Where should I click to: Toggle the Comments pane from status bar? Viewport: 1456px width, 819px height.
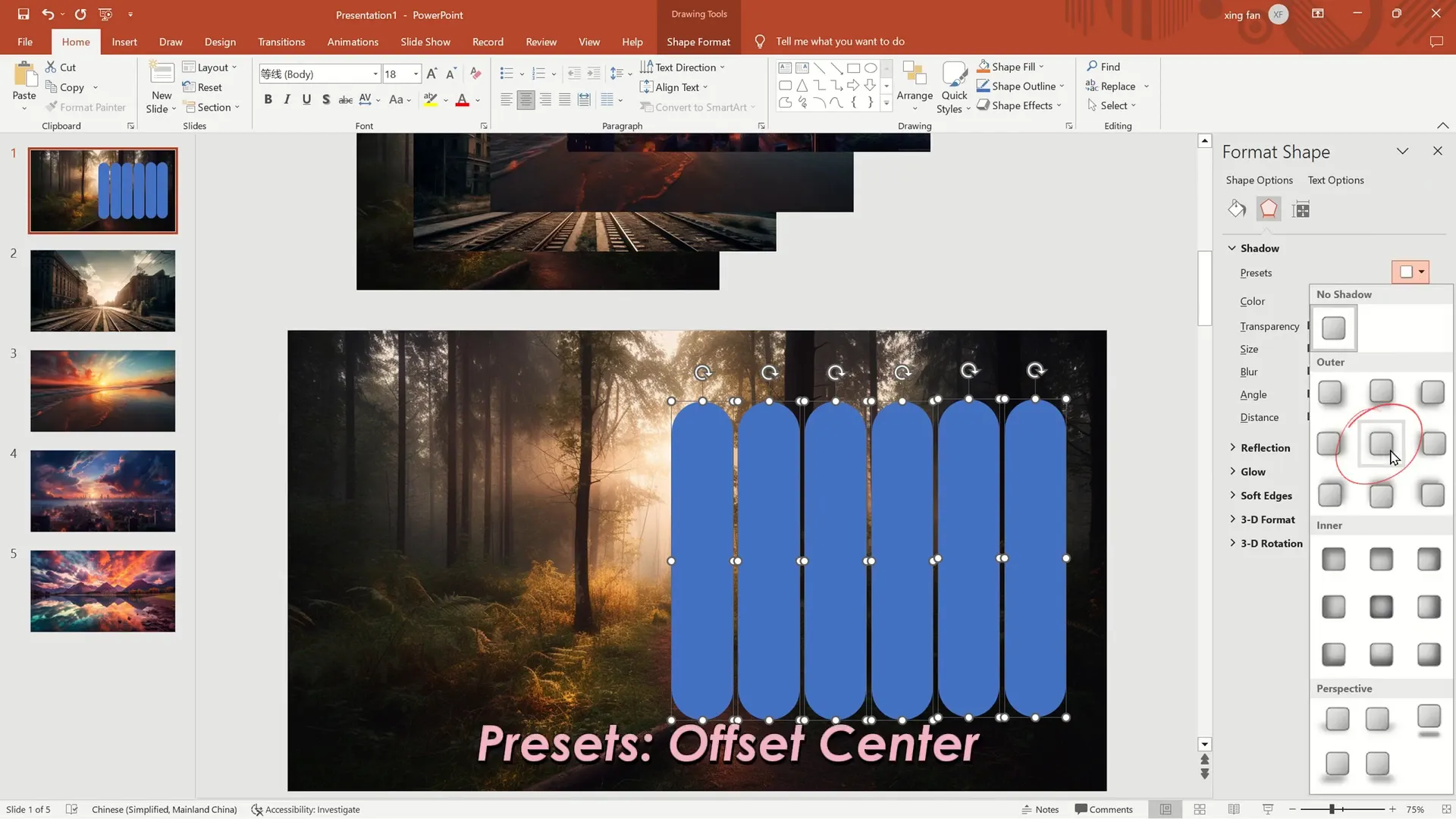point(1104,810)
